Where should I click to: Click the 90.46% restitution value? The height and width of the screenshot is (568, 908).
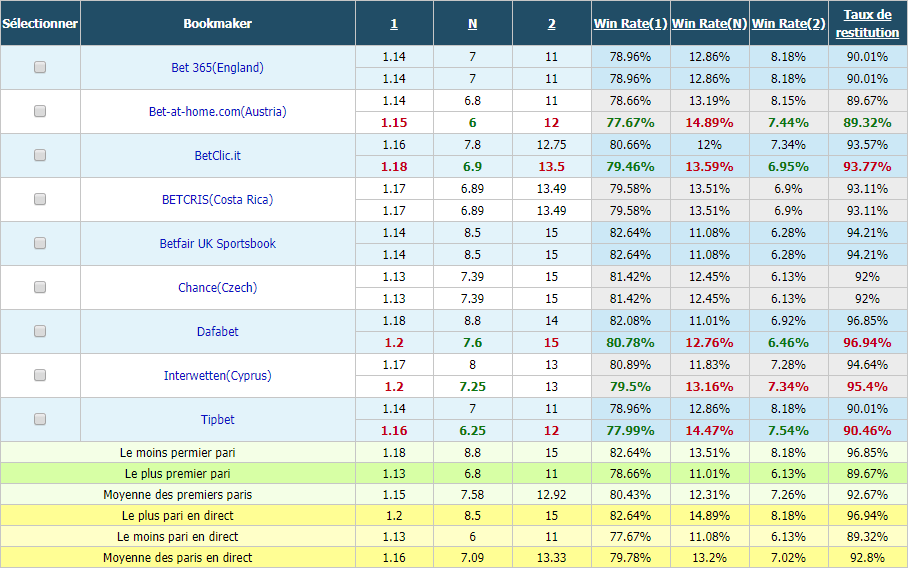[x=867, y=431]
